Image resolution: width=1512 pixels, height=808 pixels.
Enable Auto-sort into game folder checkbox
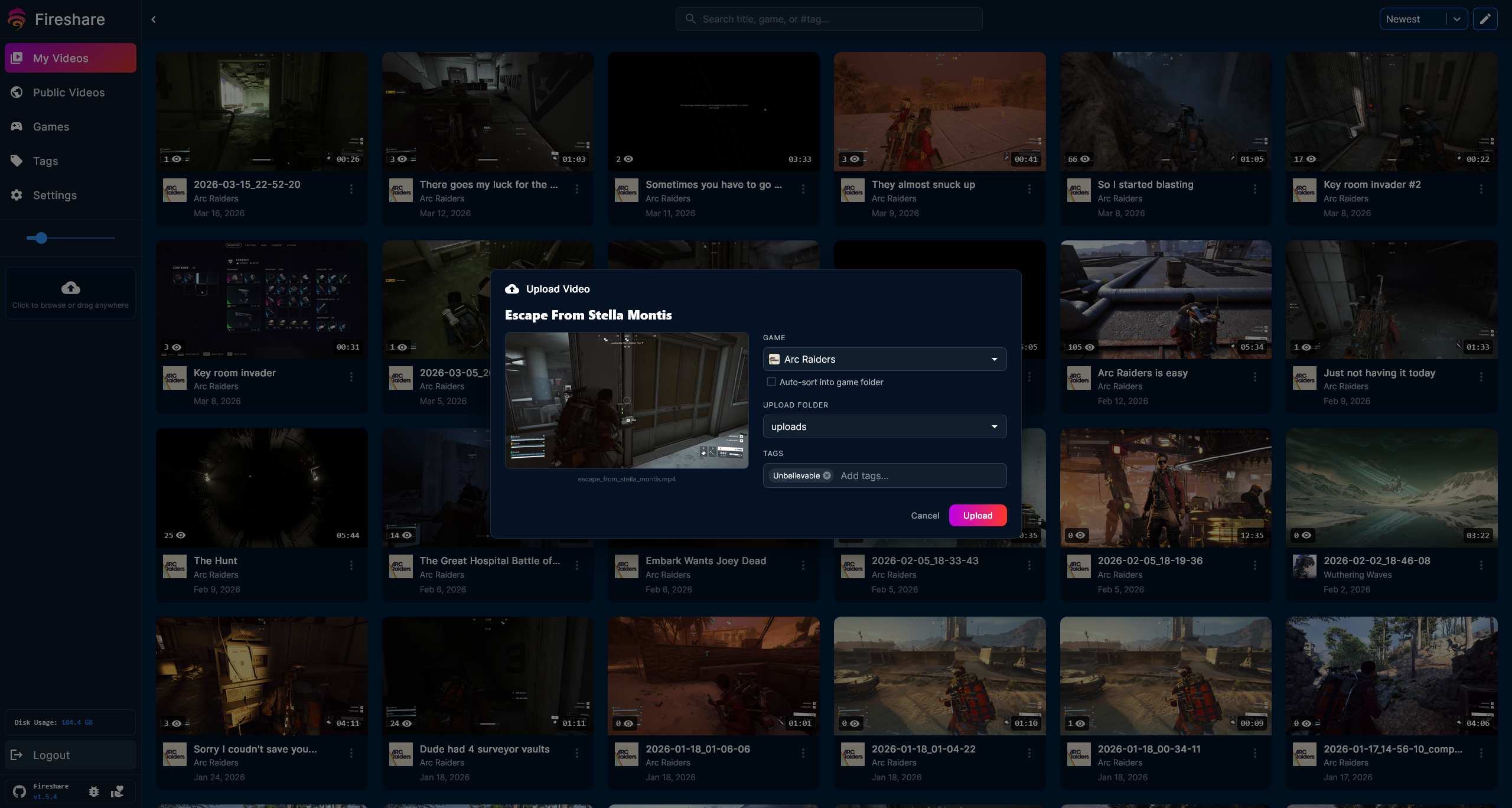[x=771, y=382]
